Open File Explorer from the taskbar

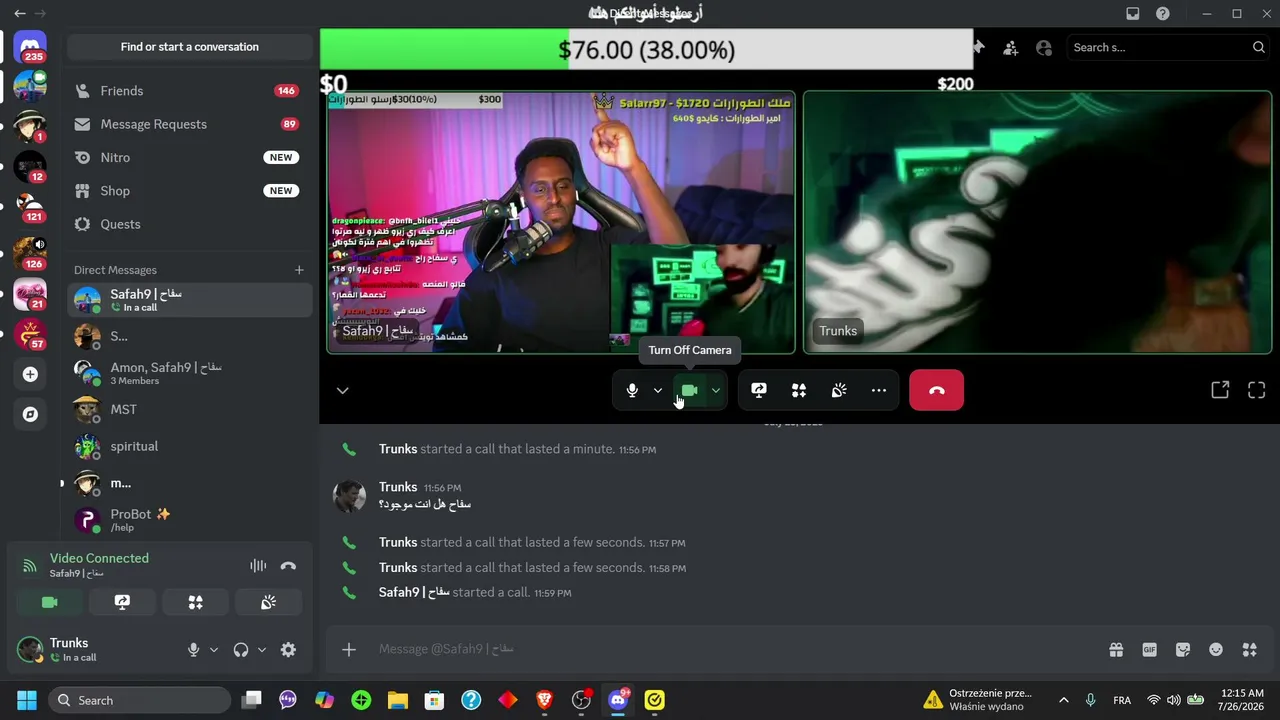(398, 700)
